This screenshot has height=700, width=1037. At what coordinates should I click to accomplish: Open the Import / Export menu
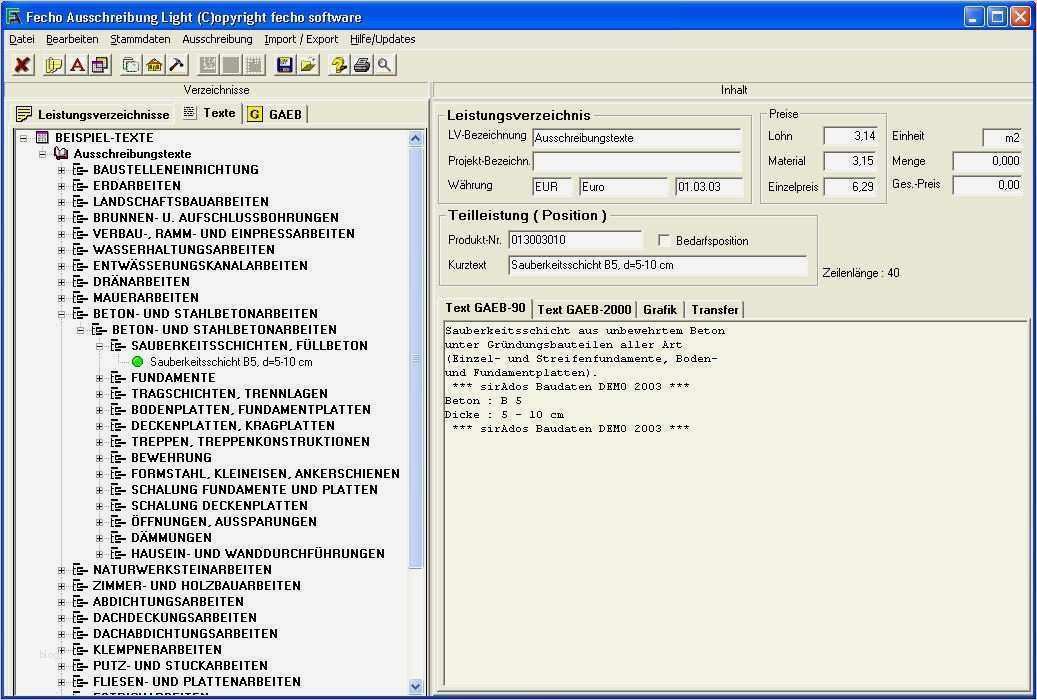click(x=301, y=39)
